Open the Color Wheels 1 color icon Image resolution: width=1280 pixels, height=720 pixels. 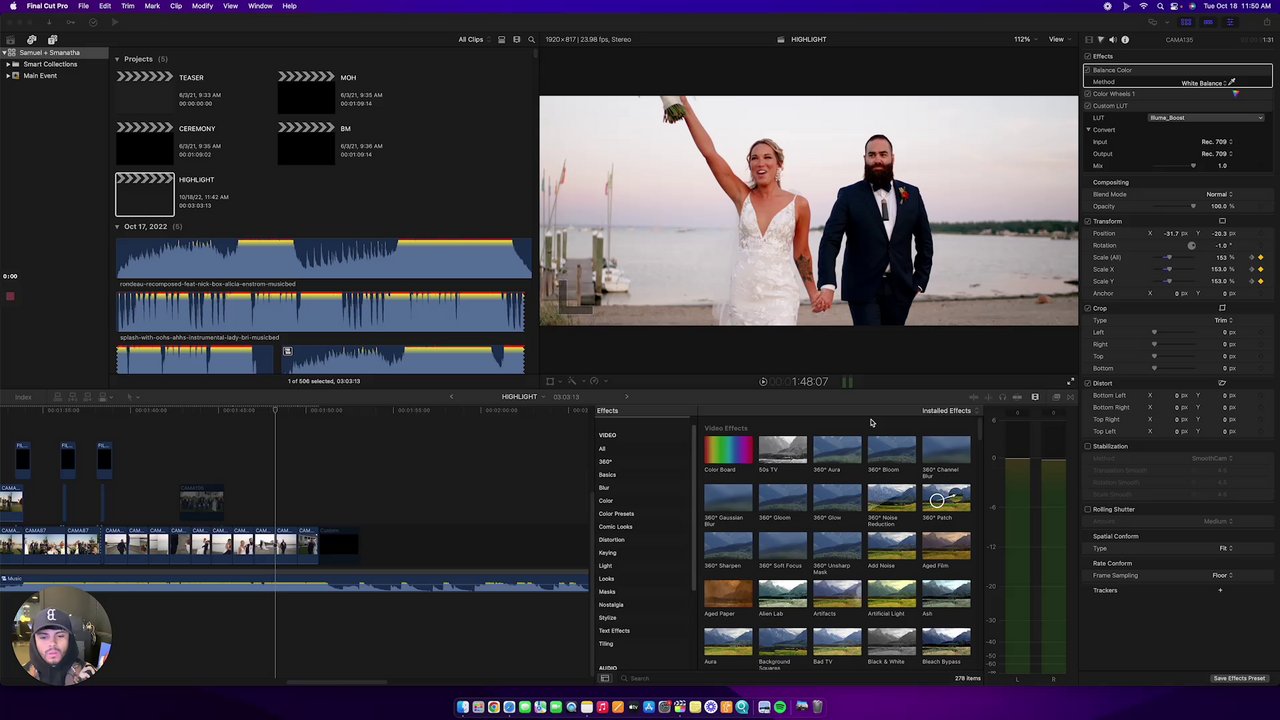point(1235,94)
